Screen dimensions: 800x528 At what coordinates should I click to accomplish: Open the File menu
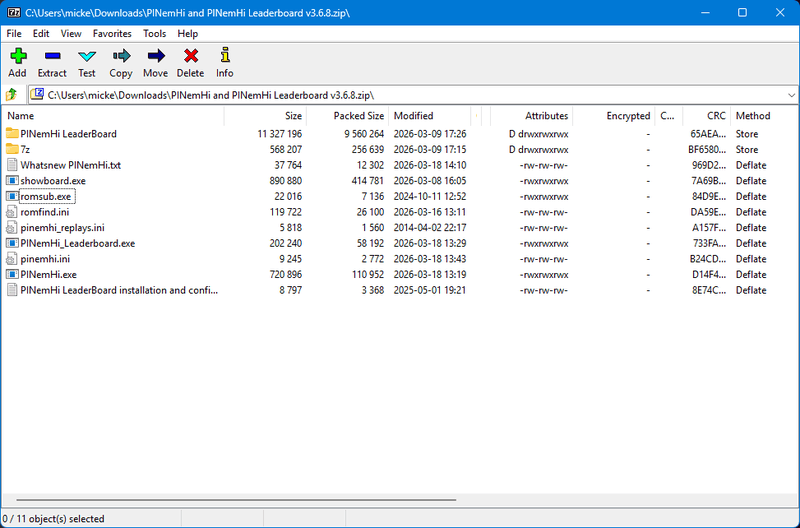[x=14, y=34]
